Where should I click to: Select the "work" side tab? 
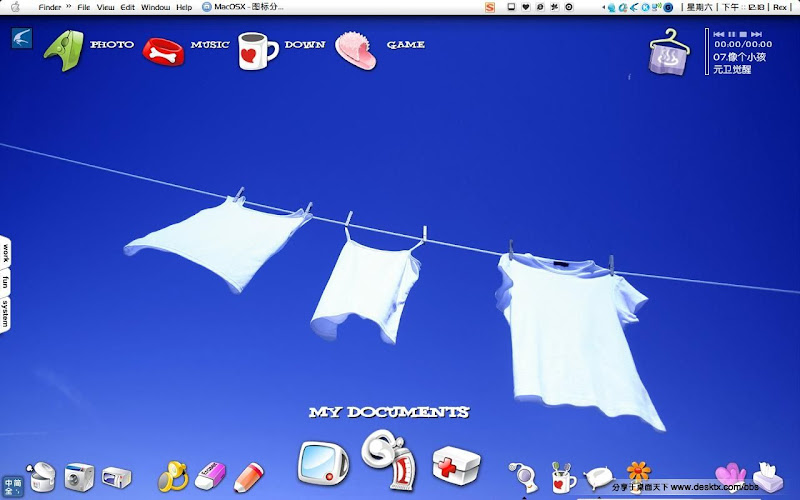pyautogui.click(x=5, y=251)
